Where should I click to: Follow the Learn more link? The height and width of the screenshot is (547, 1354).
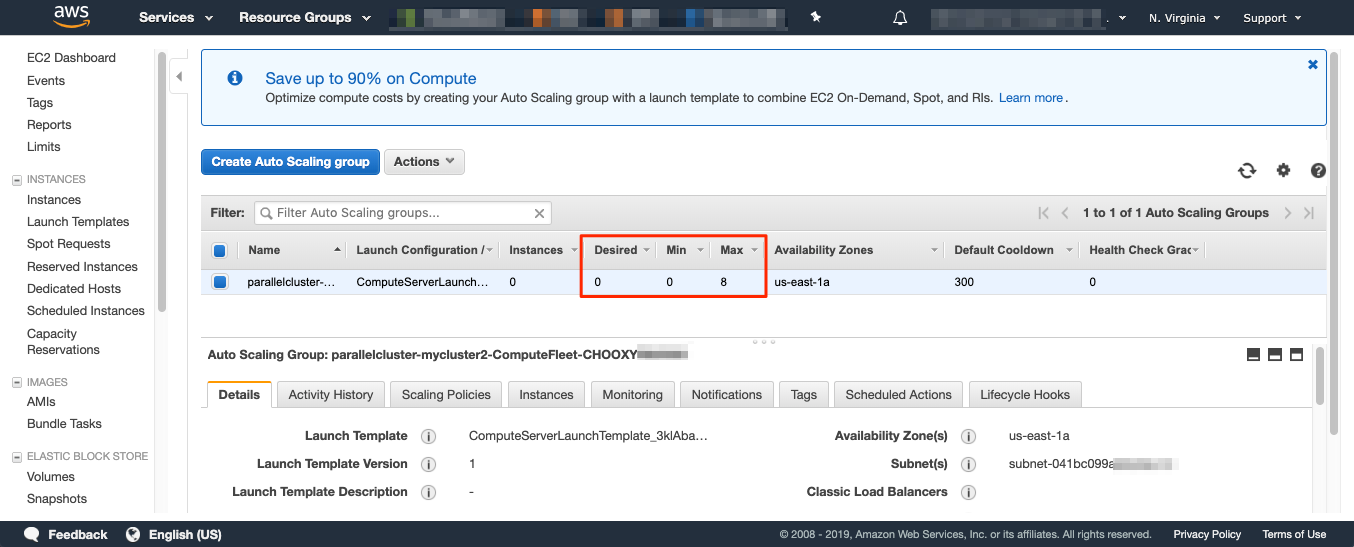(x=1031, y=98)
